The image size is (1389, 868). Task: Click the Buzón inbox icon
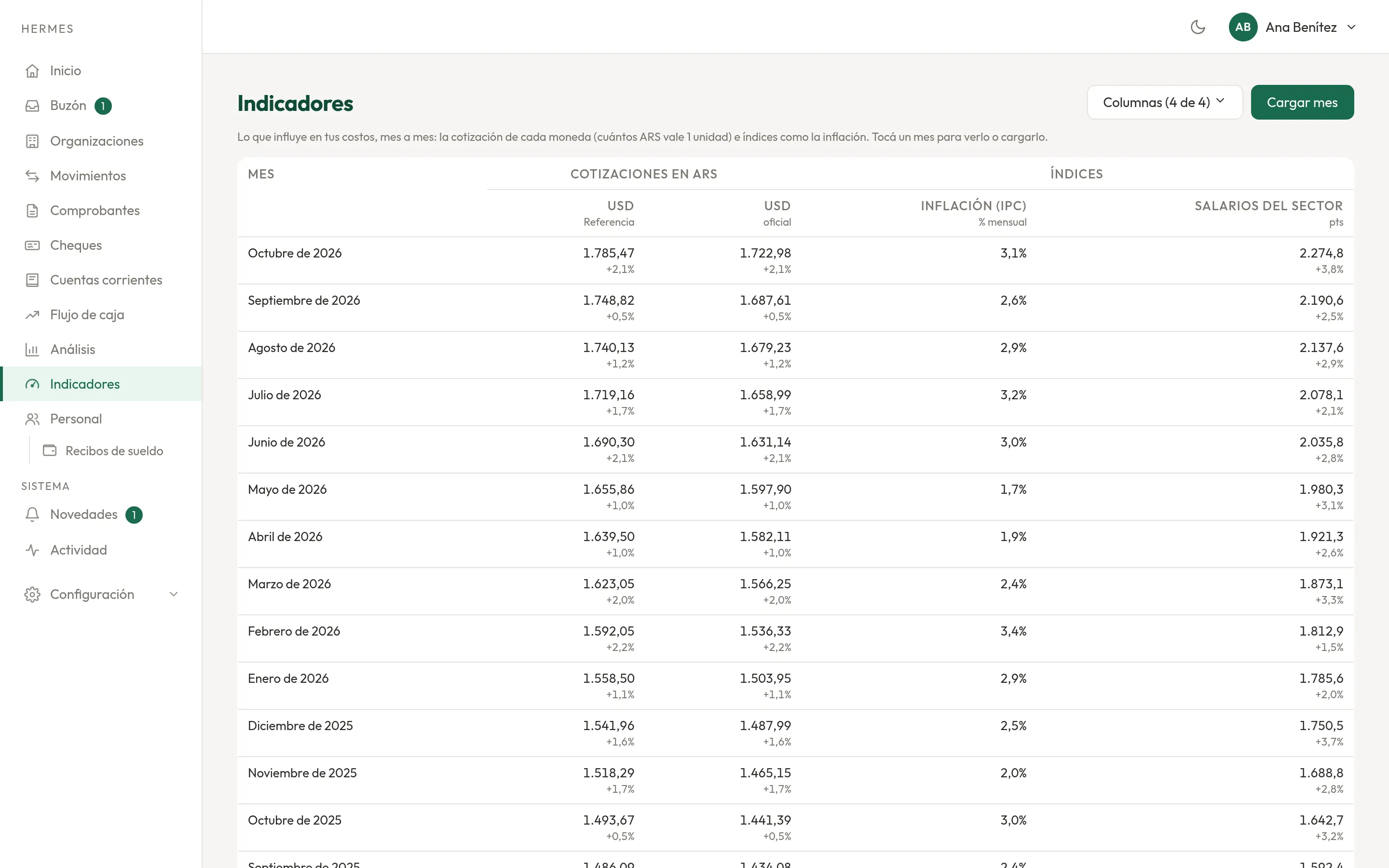coord(32,106)
